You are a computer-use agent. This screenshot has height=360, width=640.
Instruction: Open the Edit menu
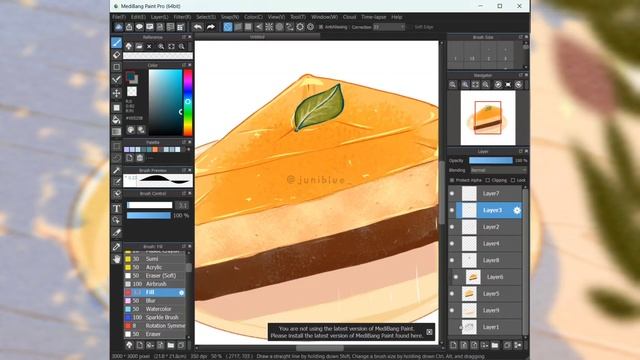(138, 17)
